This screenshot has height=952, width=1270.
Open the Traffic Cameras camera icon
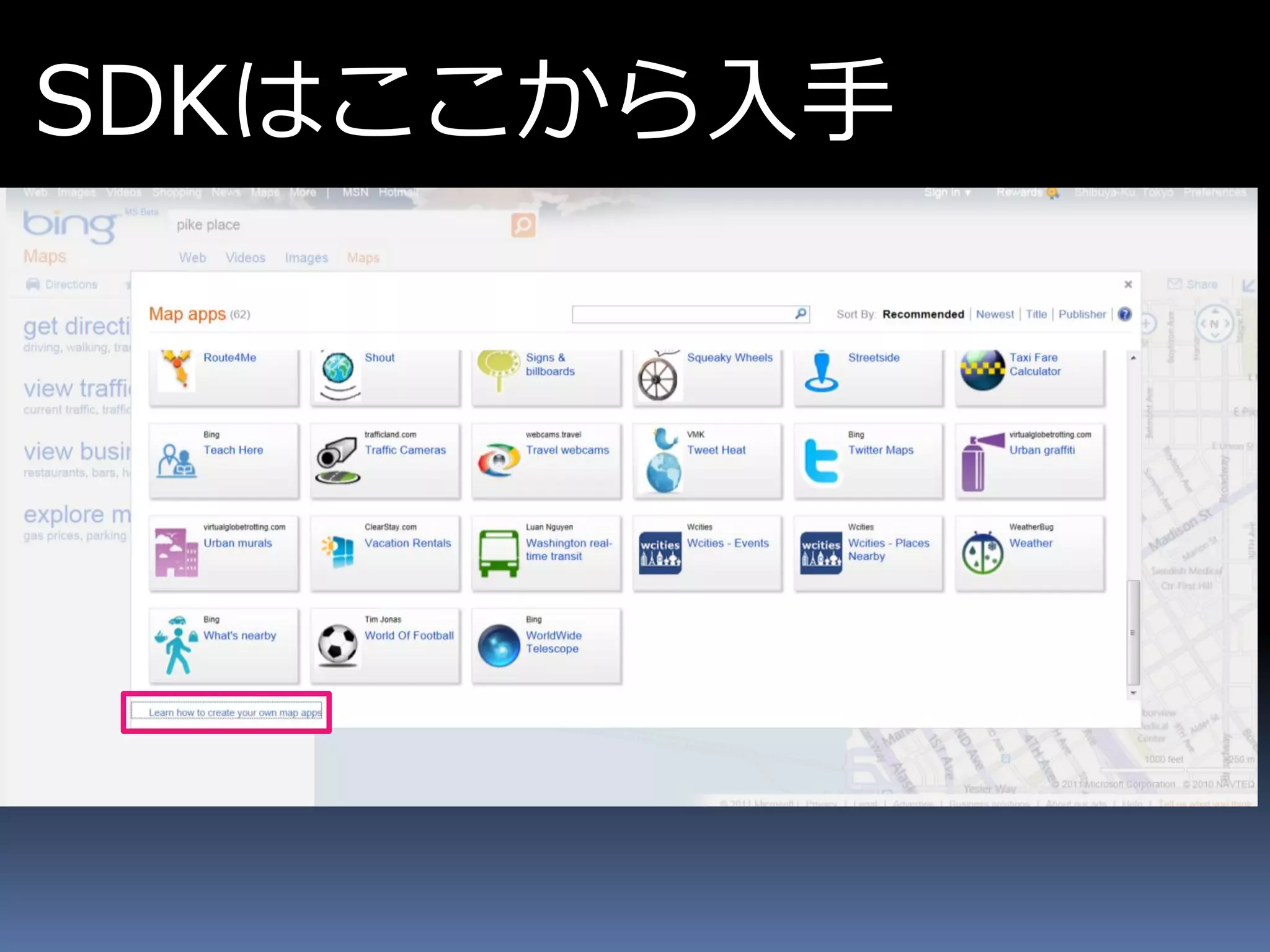[x=338, y=461]
